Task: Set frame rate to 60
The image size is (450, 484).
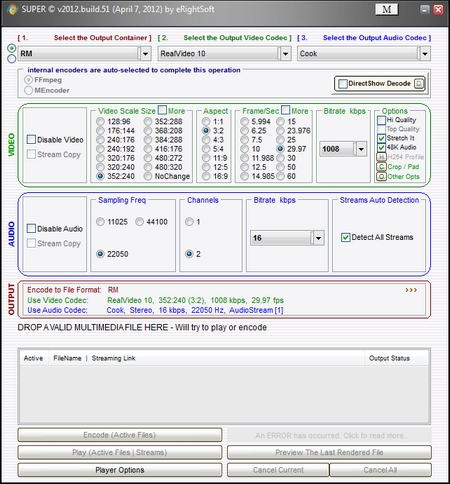Action: tap(281, 176)
